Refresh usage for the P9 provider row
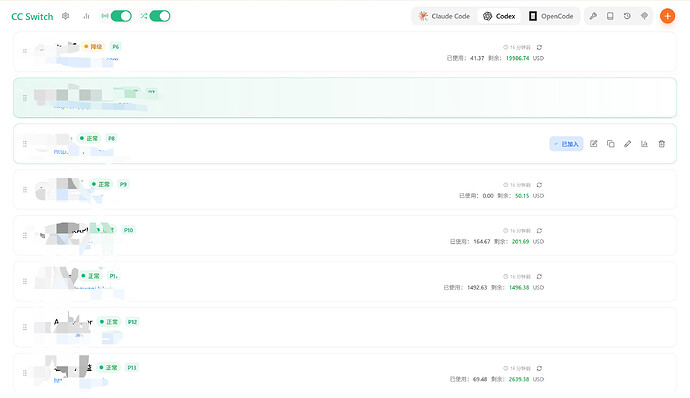Screen dimensions: 690x398 coord(540,185)
